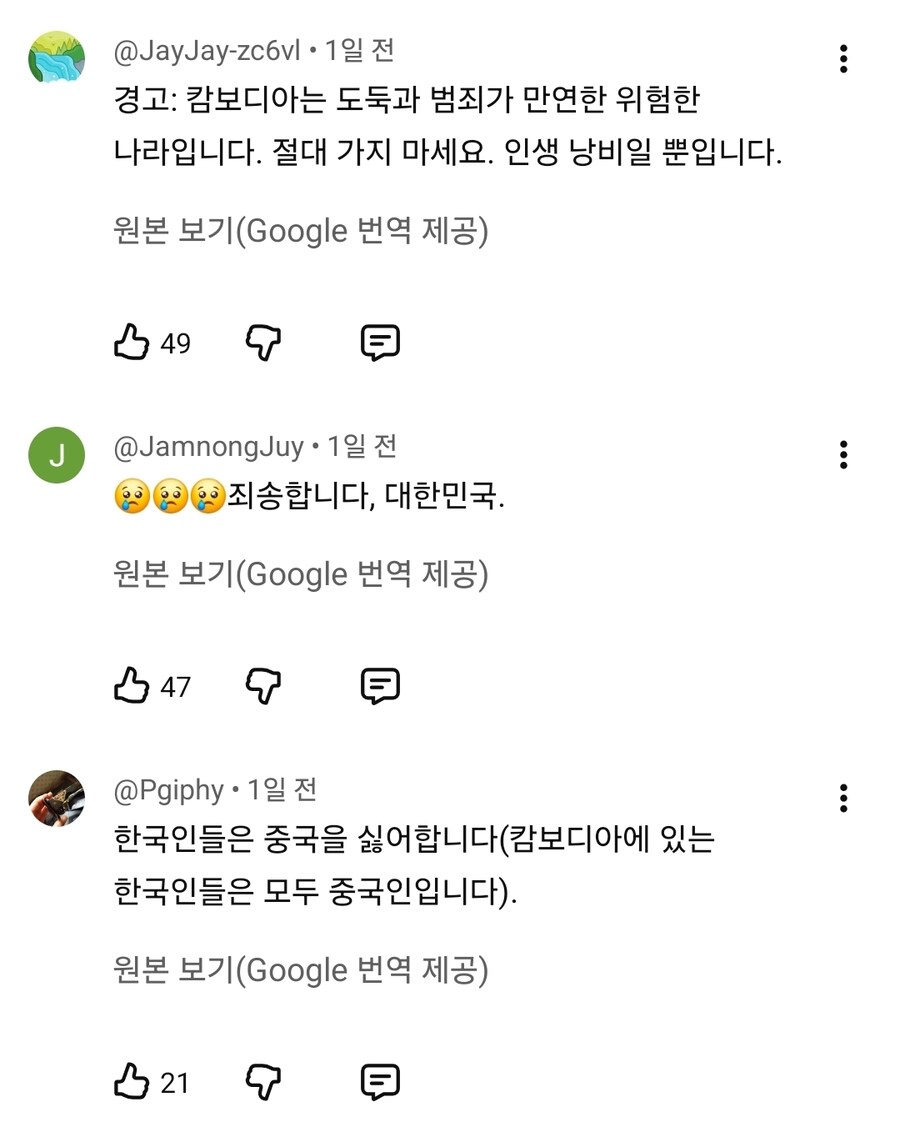900x1132 pixels.
Task: Like the @Pgiphy comment
Action: pyautogui.click(x=131, y=1082)
